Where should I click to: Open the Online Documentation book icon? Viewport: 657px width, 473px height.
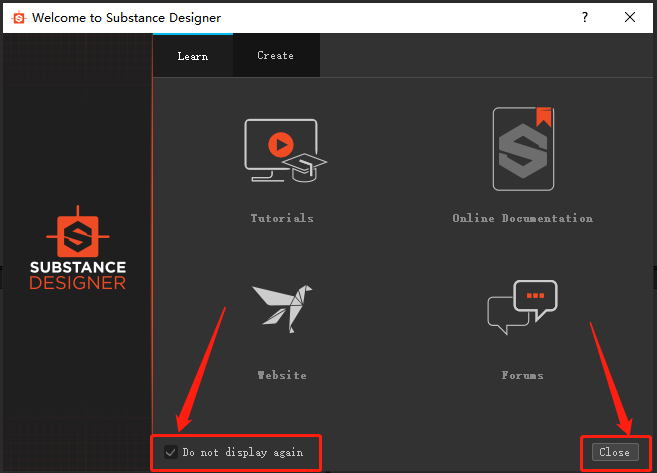(x=523, y=149)
